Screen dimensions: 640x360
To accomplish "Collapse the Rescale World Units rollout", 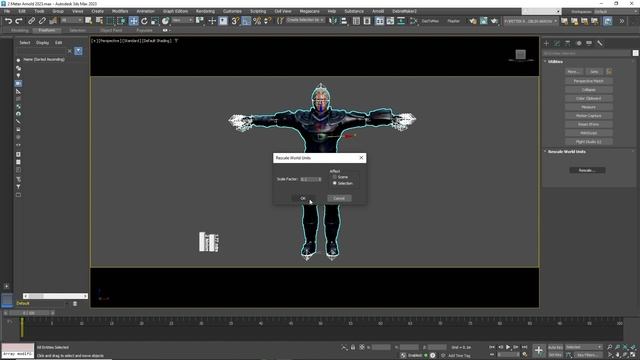I will (x=545, y=151).
